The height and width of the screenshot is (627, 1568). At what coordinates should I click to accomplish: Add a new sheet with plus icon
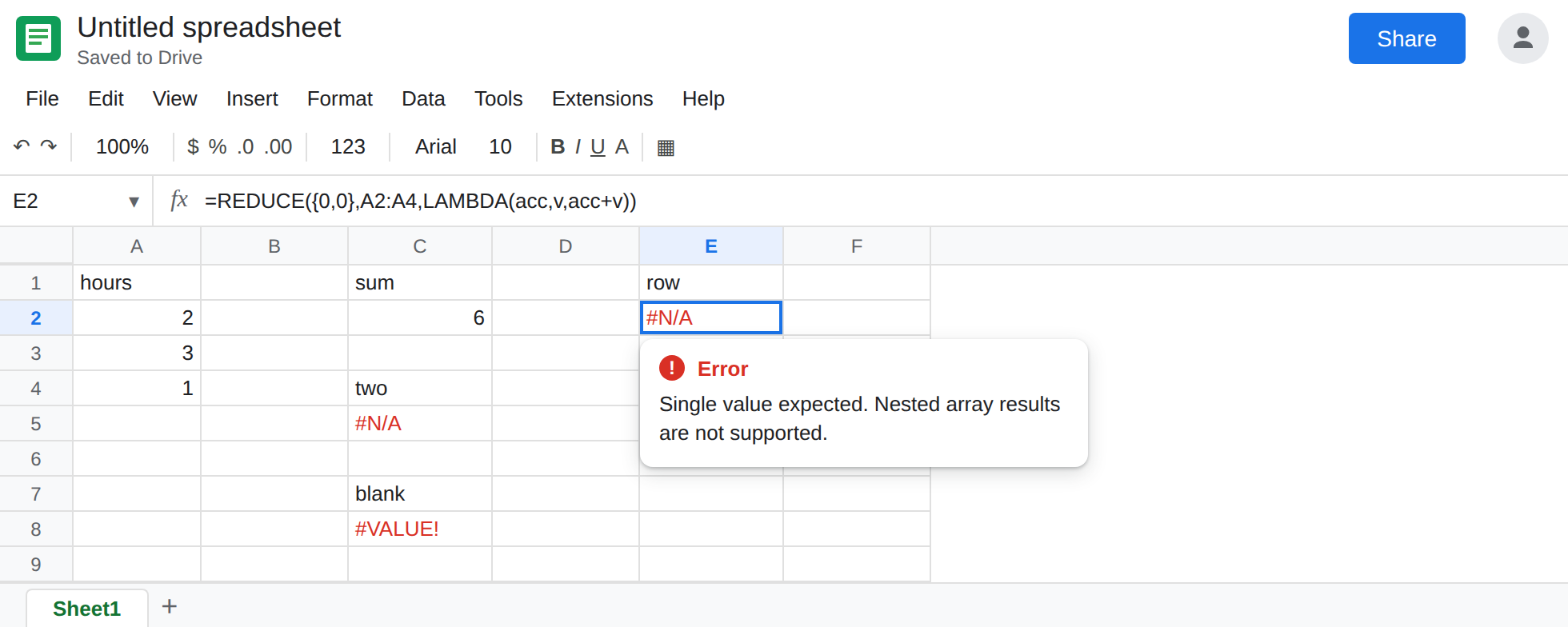click(x=170, y=606)
